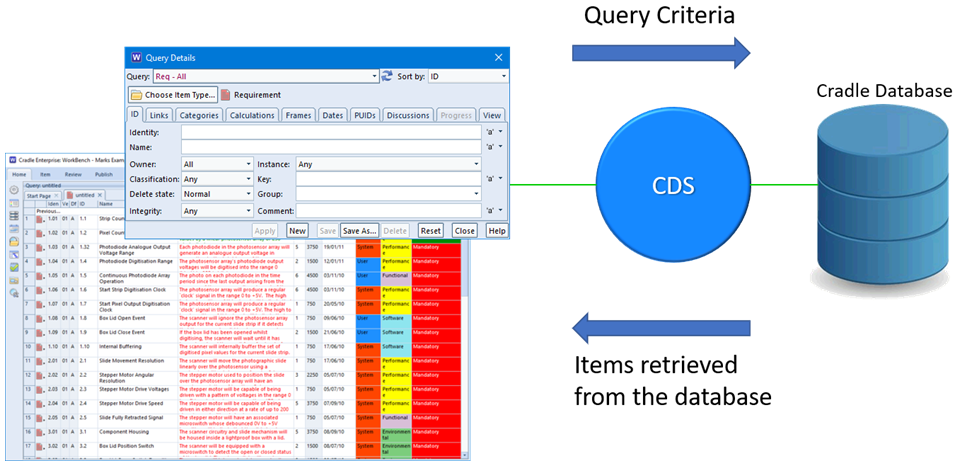Image resolution: width=954 pixels, height=465 pixels.
Task: Open the Frames tab
Action: tap(299, 115)
